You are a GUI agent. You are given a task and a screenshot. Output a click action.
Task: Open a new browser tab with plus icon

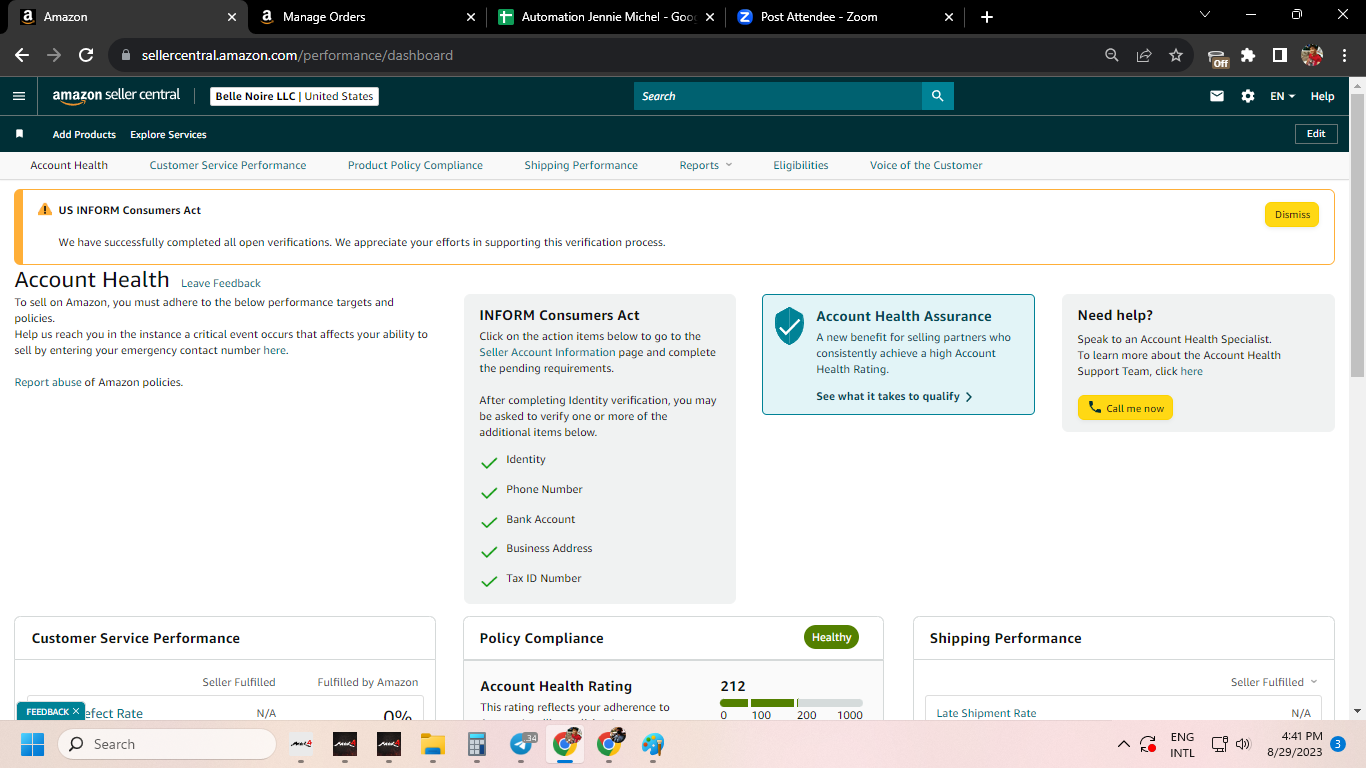987,17
